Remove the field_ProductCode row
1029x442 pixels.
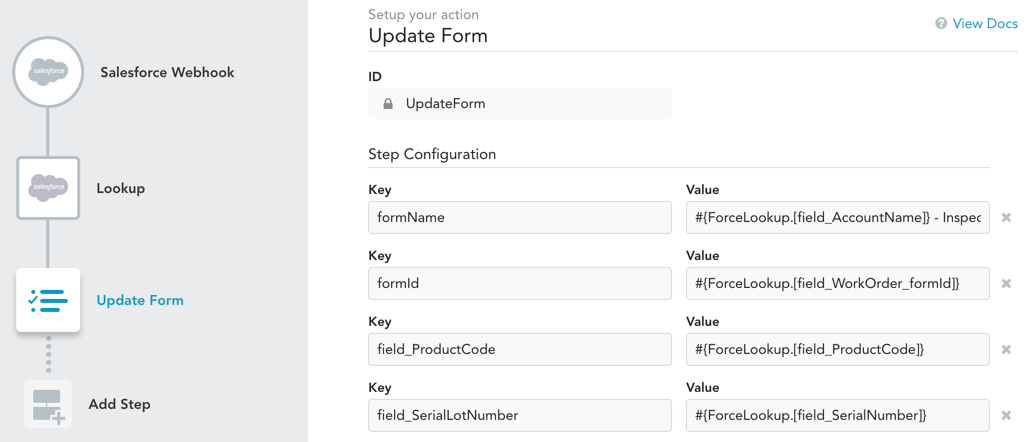click(1006, 350)
